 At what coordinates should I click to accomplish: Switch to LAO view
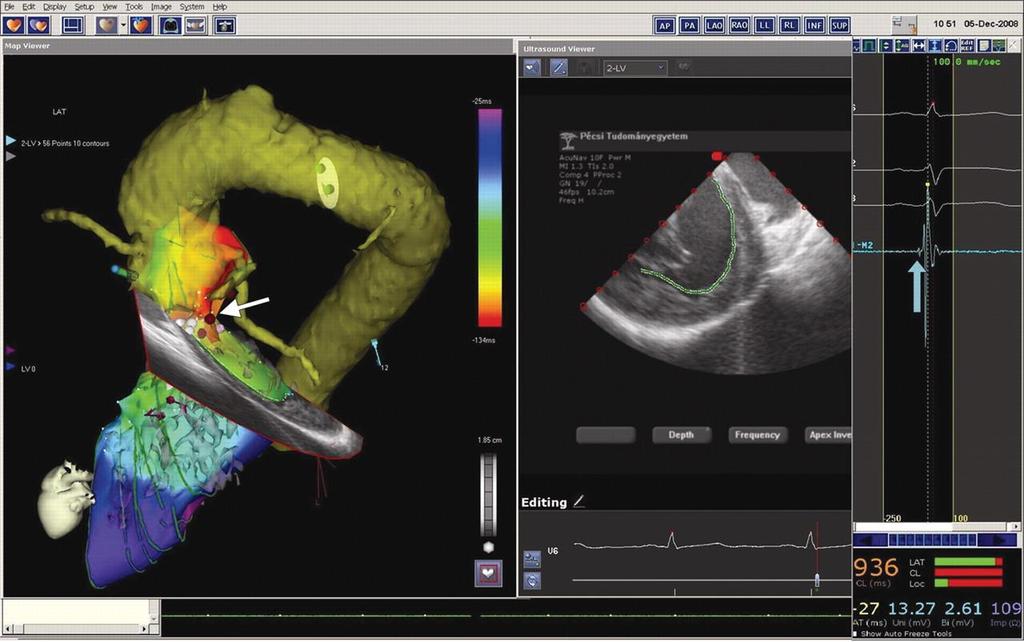(714, 25)
